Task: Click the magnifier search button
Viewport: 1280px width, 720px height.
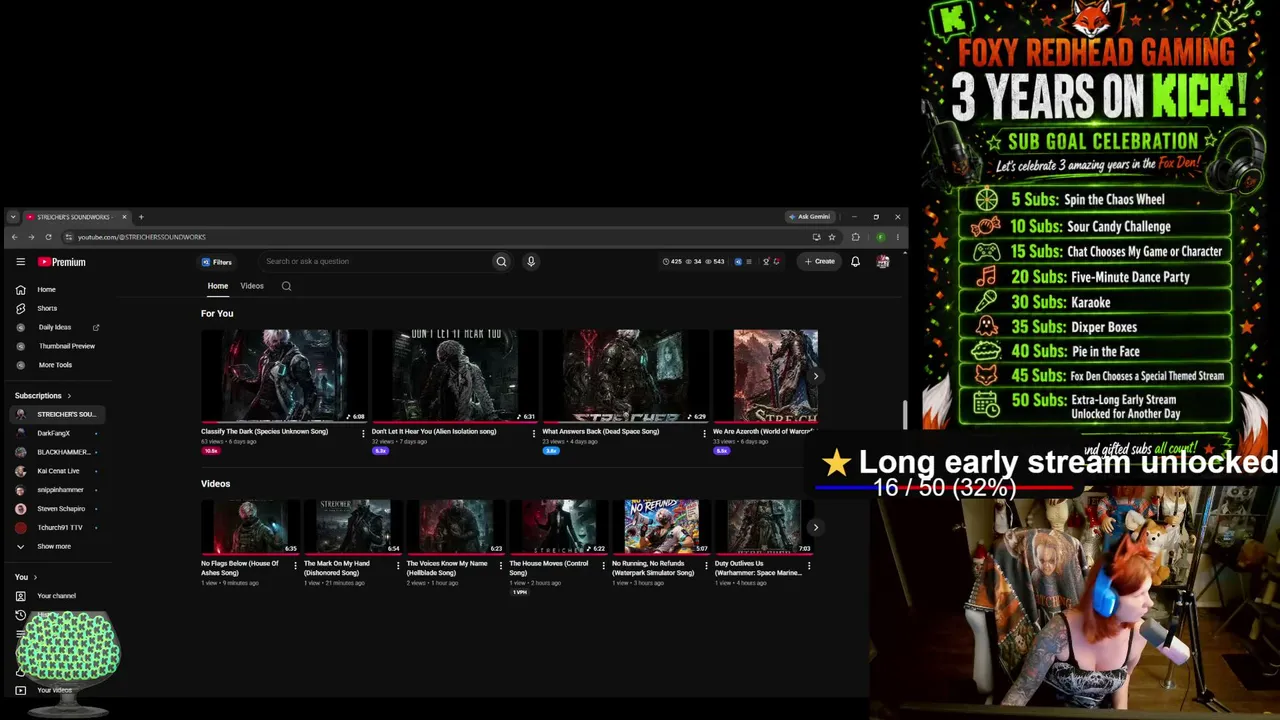Action: (501, 262)
